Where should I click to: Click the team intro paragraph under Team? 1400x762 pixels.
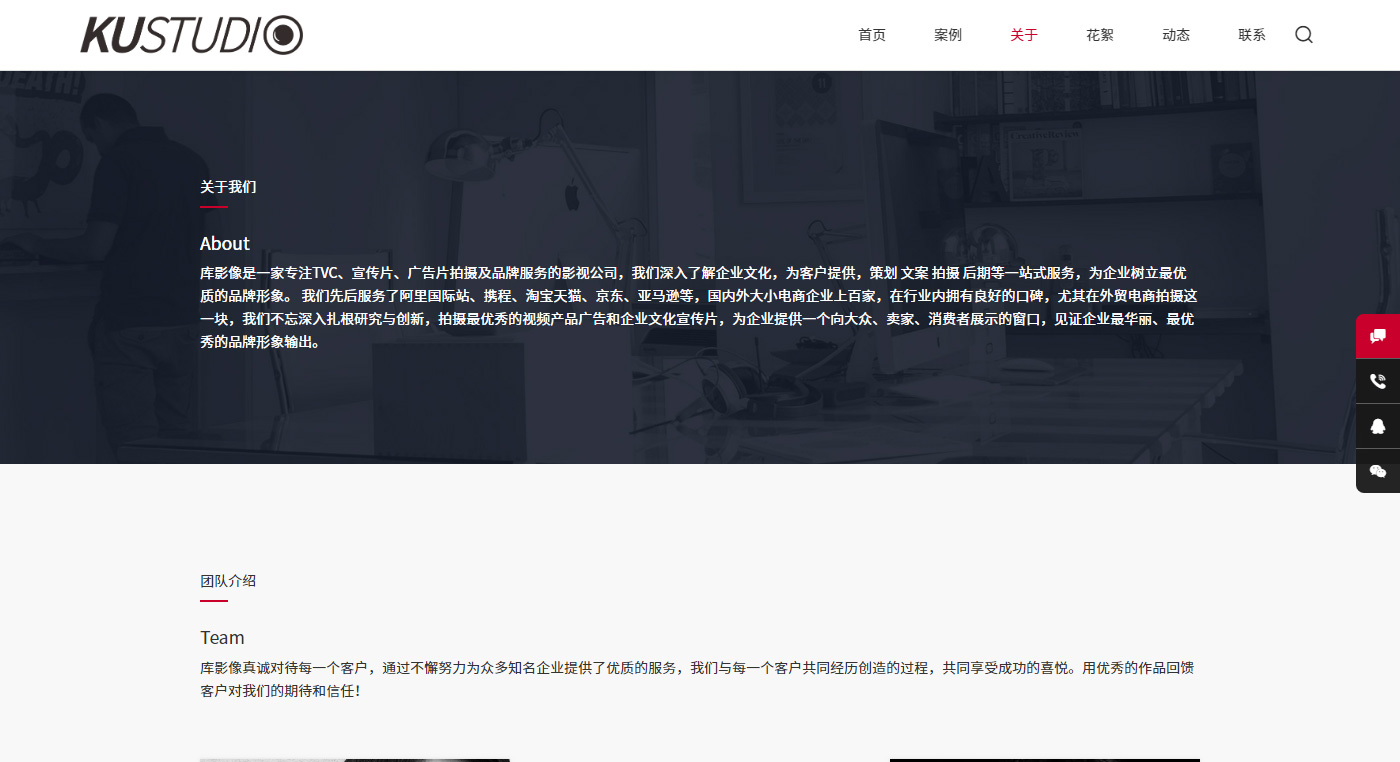[x=698, y=679]
